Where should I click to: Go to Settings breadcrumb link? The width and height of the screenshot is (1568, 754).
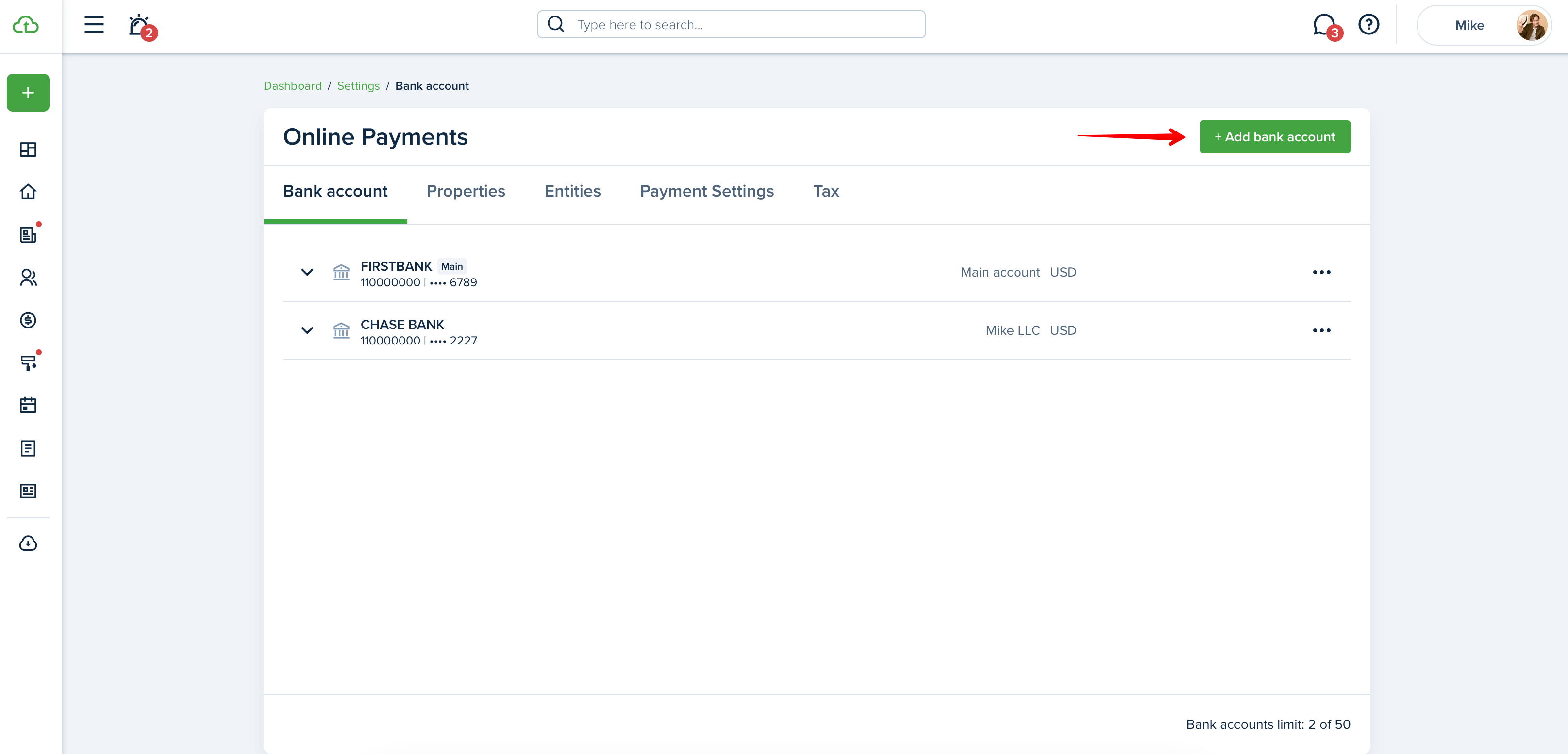click(x=358, y=86)
